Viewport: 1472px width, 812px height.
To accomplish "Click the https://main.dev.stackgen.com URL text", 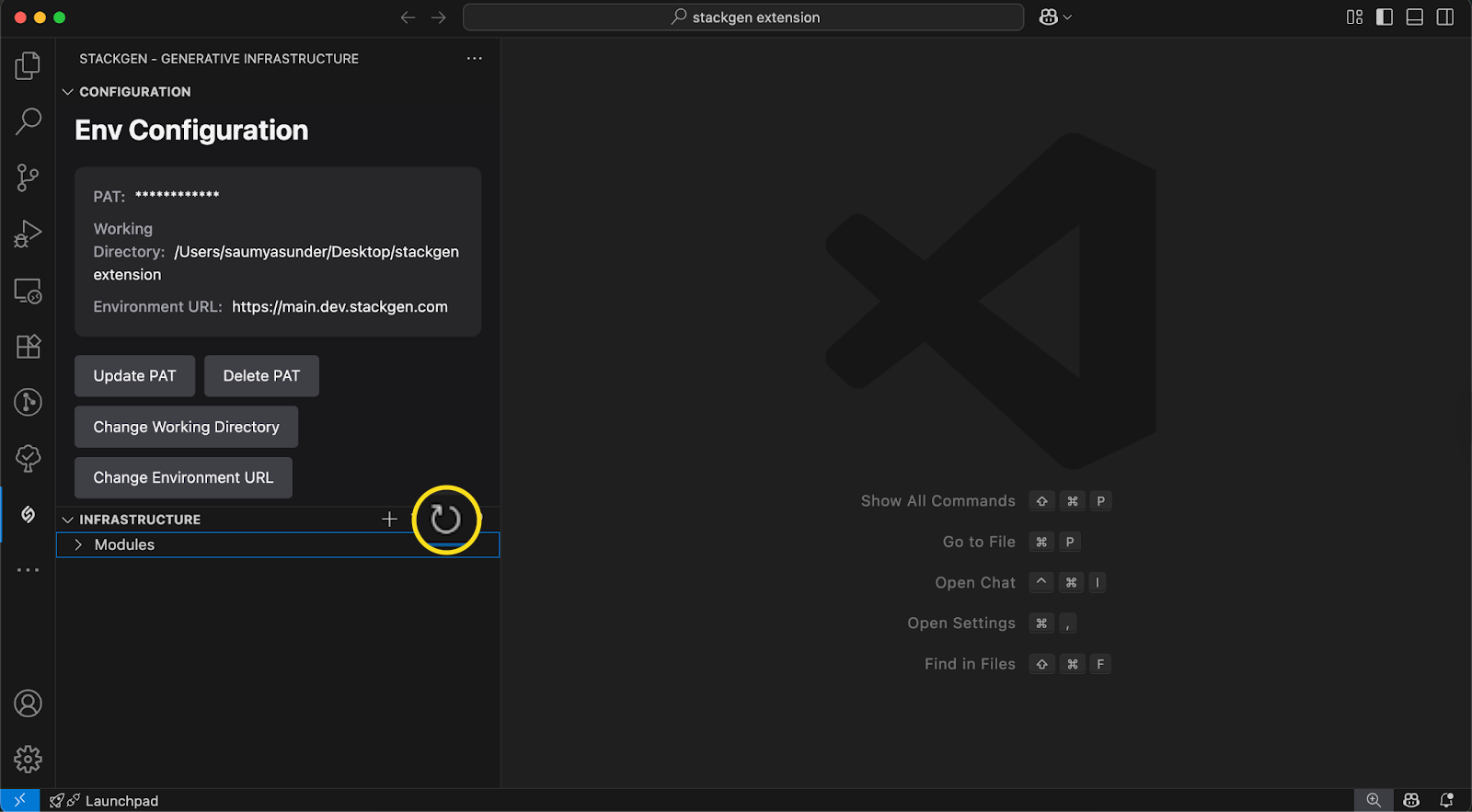I will [339, 307].
